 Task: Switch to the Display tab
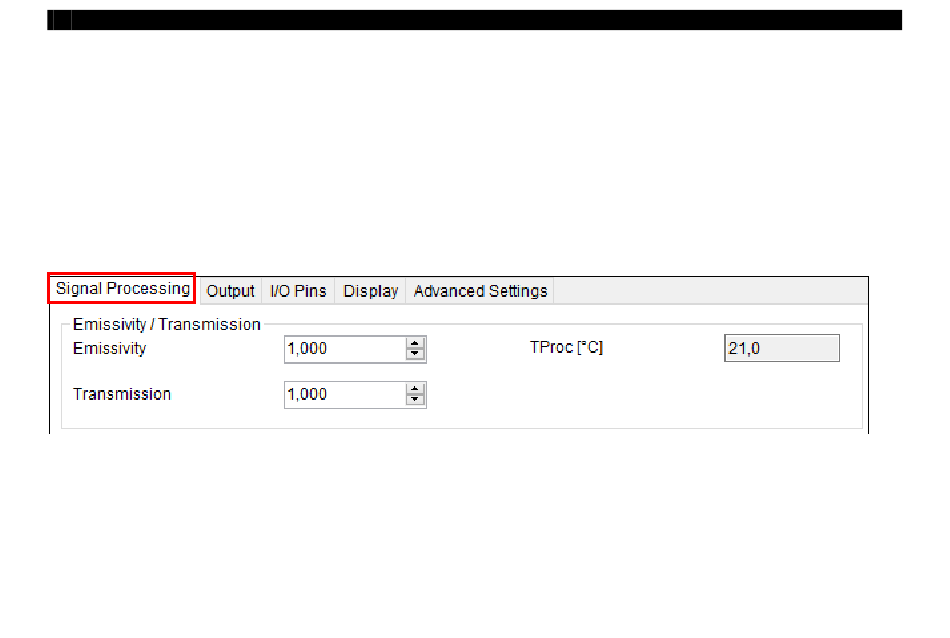tap(371, 291)
